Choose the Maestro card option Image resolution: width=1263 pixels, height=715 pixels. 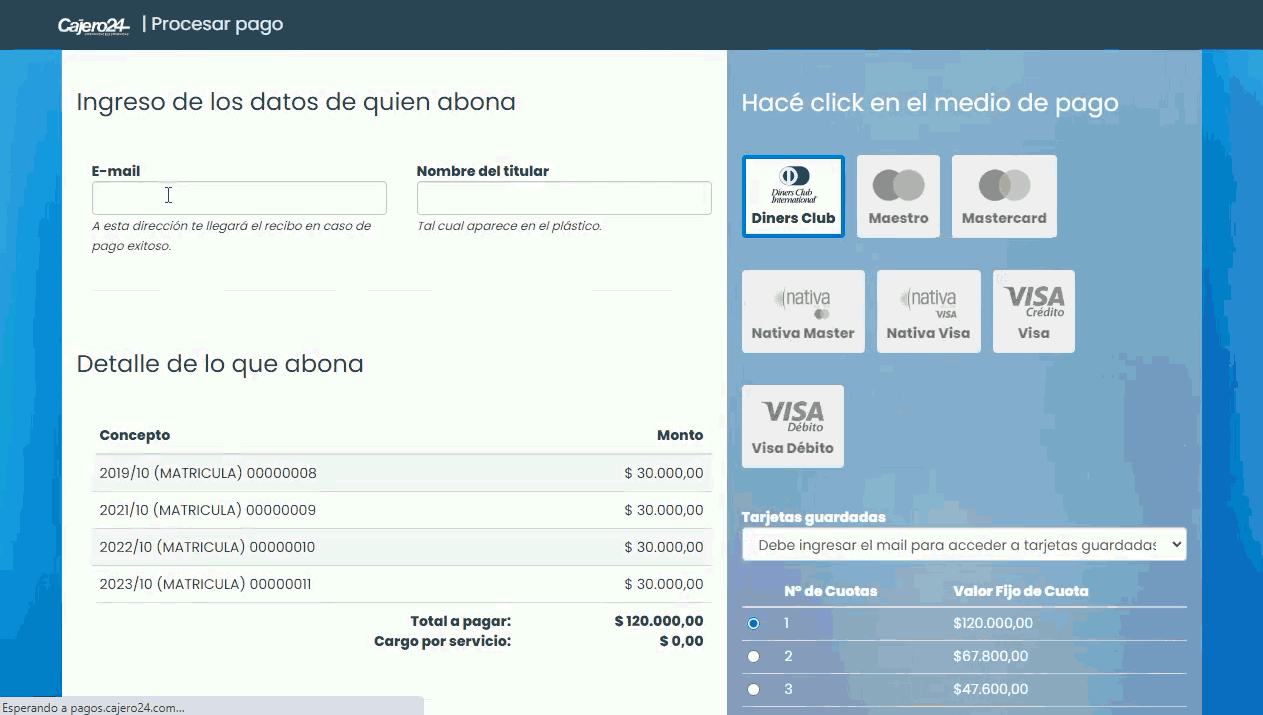click(898, 196)
